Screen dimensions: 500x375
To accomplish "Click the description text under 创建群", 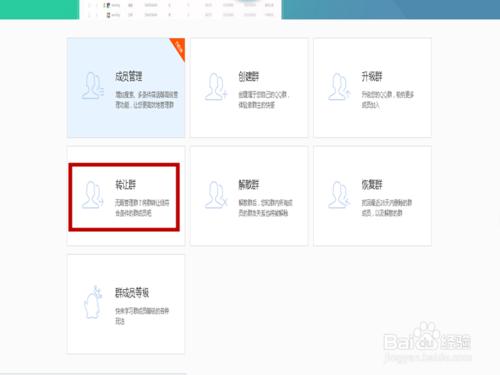I will [264, 100].
